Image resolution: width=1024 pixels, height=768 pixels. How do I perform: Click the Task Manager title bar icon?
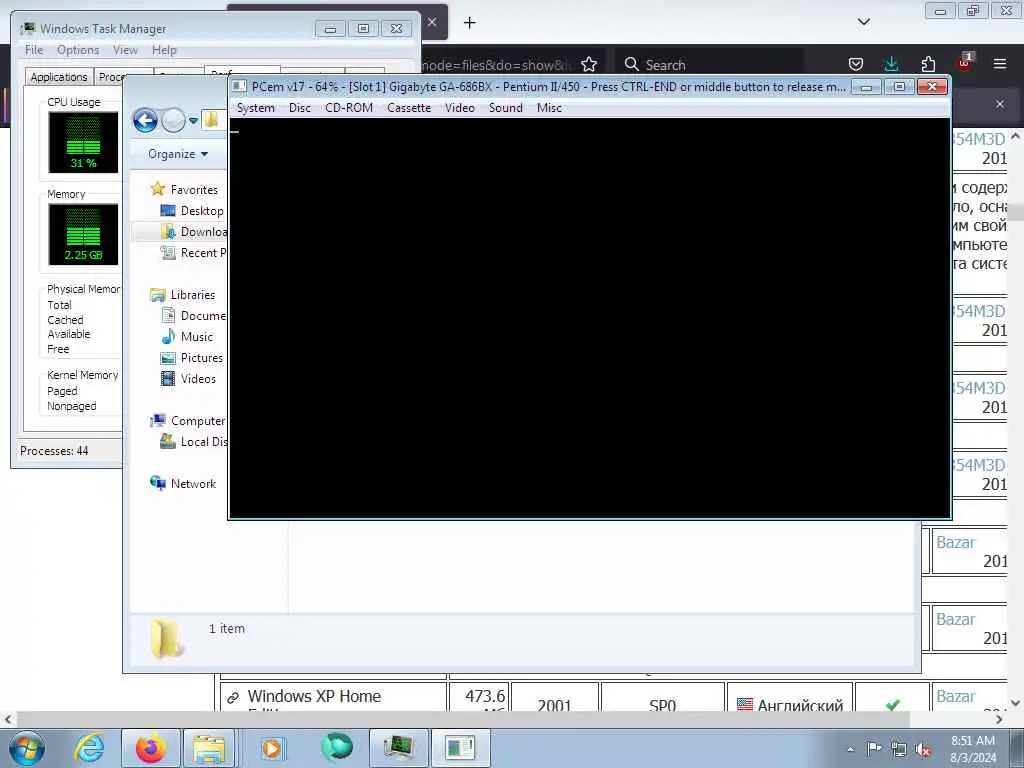coord(27,29)
